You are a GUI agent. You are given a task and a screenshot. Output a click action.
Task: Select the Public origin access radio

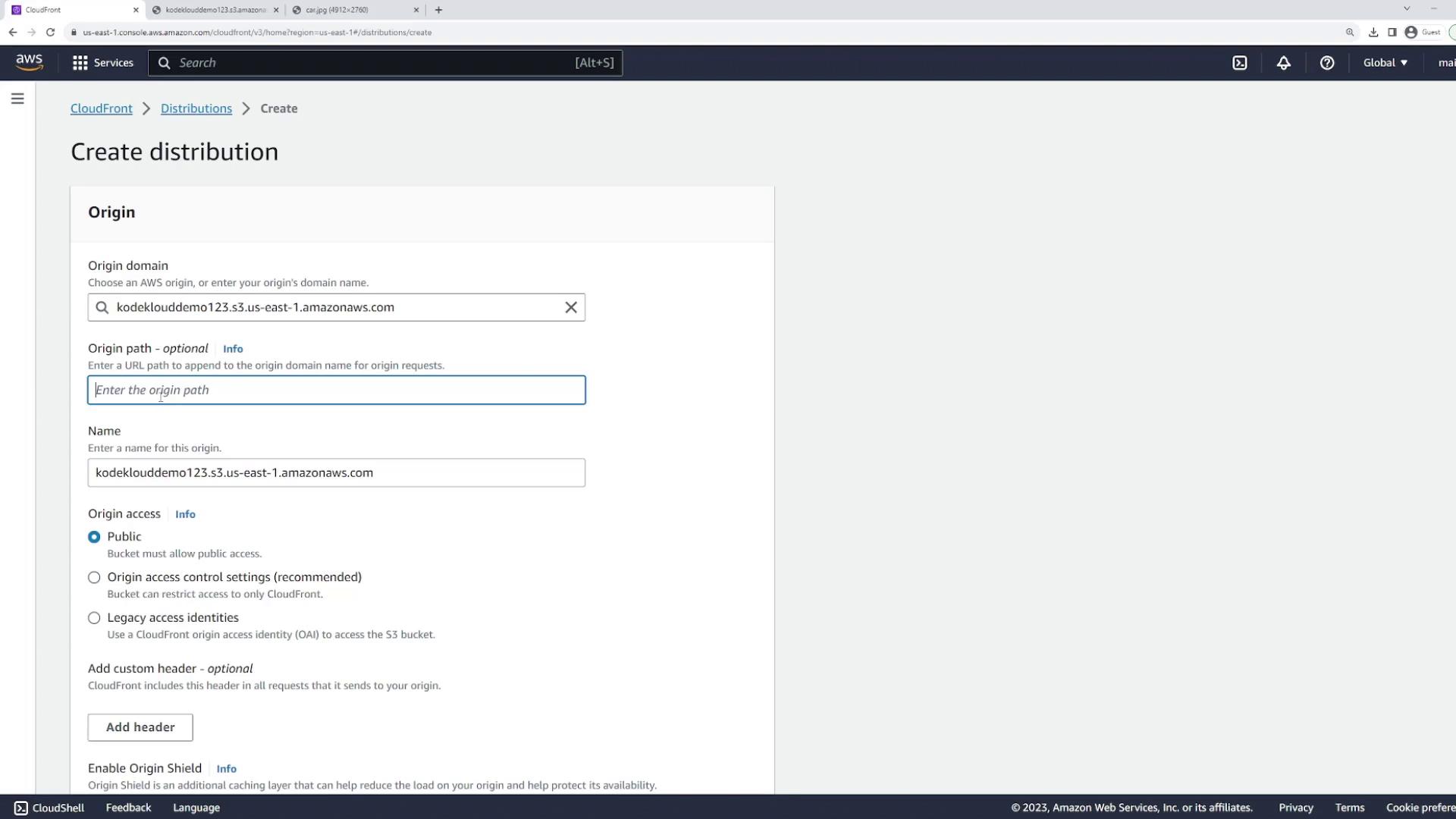(x=94, y=537)
